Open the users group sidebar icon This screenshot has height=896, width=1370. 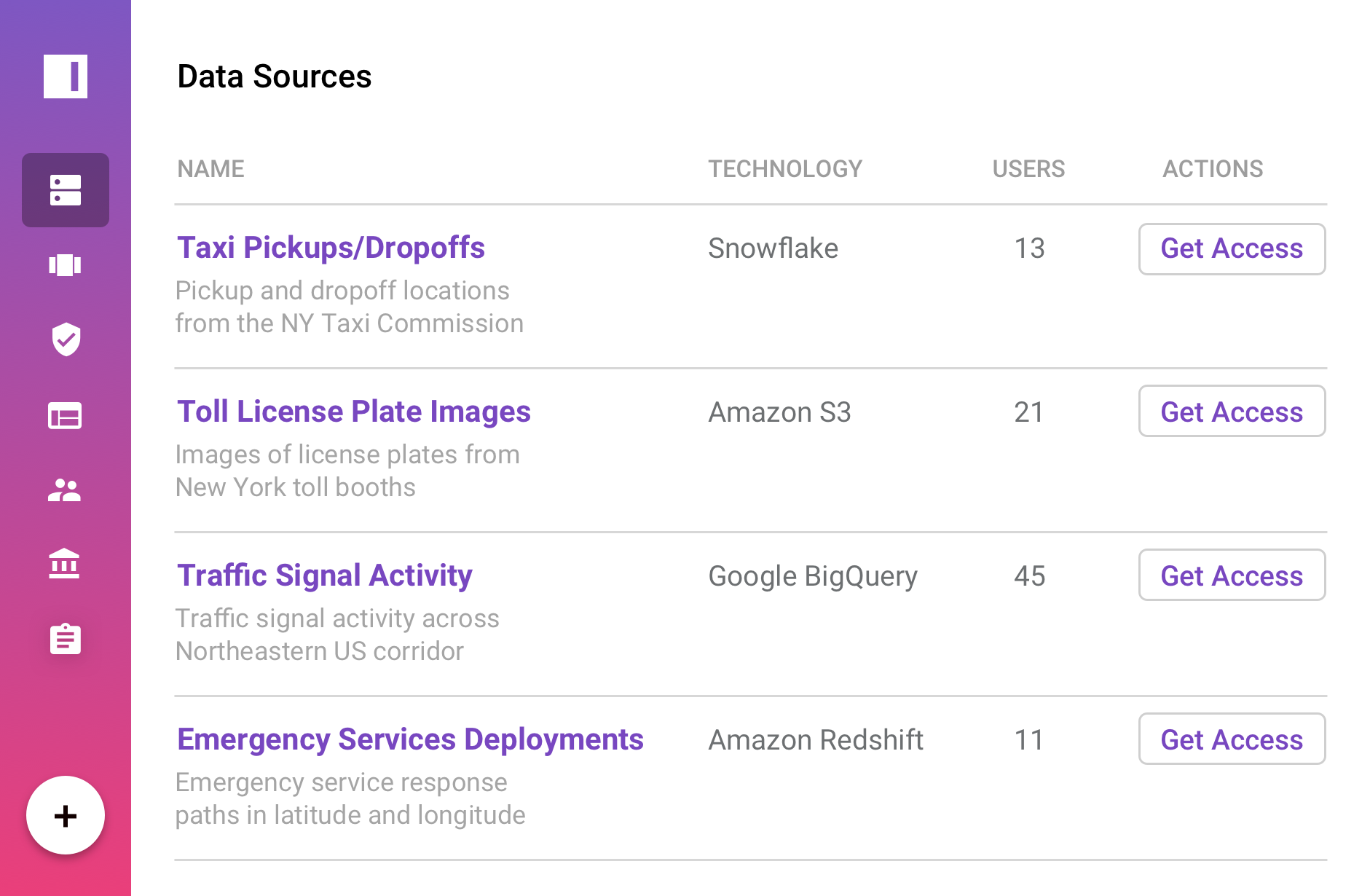pos(66,490)
